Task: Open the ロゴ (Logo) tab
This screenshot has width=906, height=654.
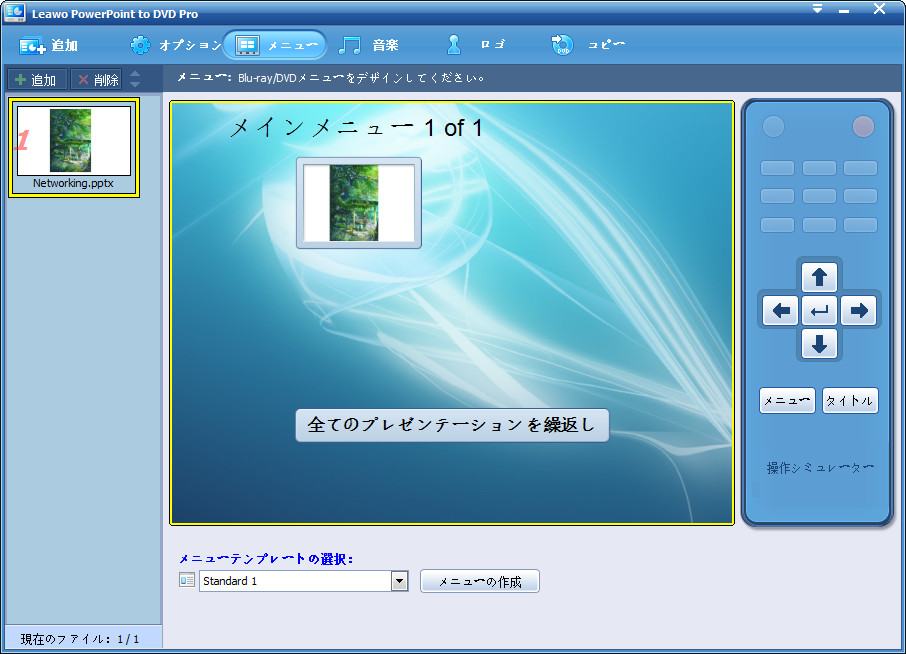Action: coord(476,45)
